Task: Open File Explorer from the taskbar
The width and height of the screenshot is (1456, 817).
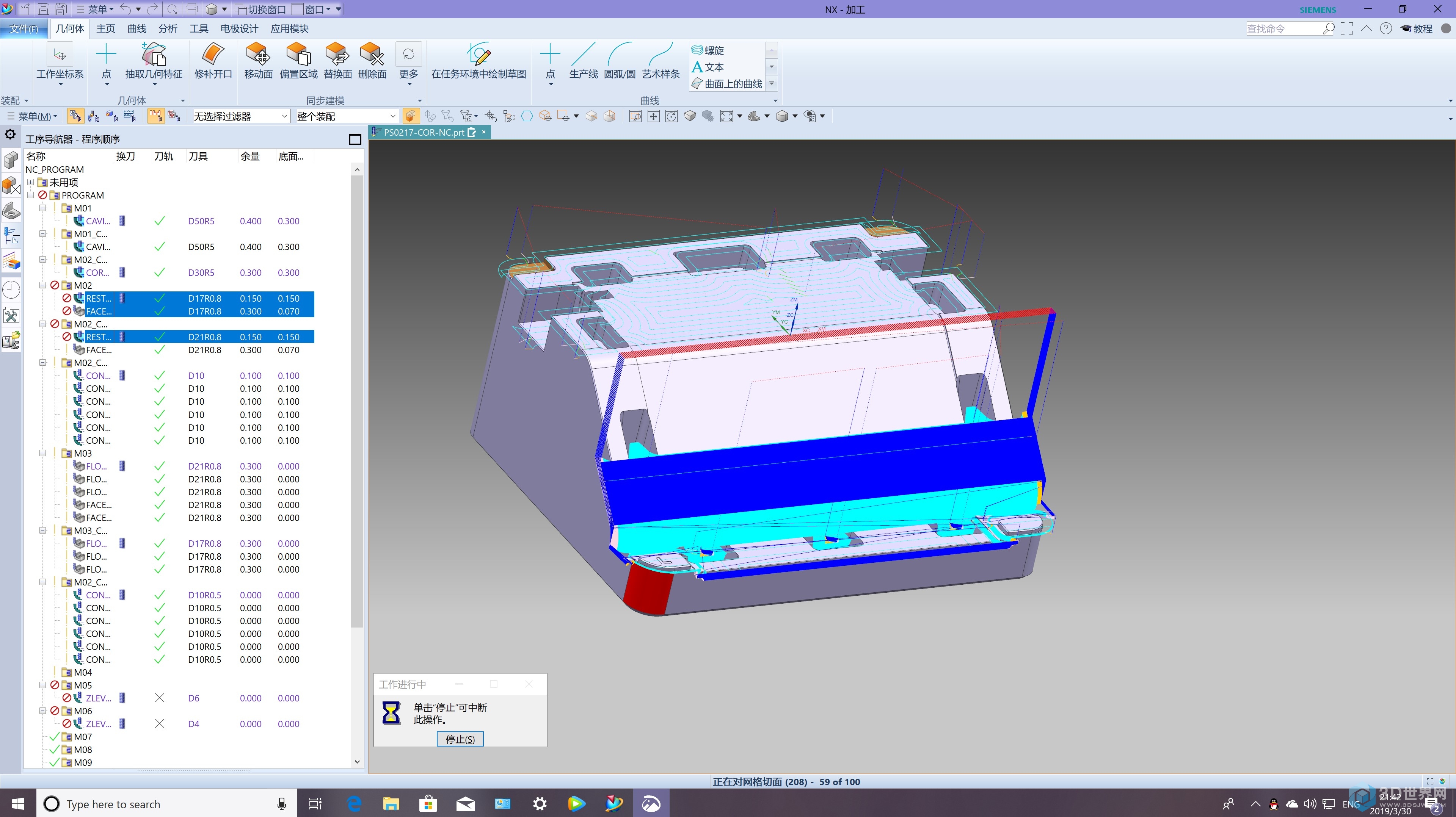Action: pyautogui.click(x=391, y=803)
